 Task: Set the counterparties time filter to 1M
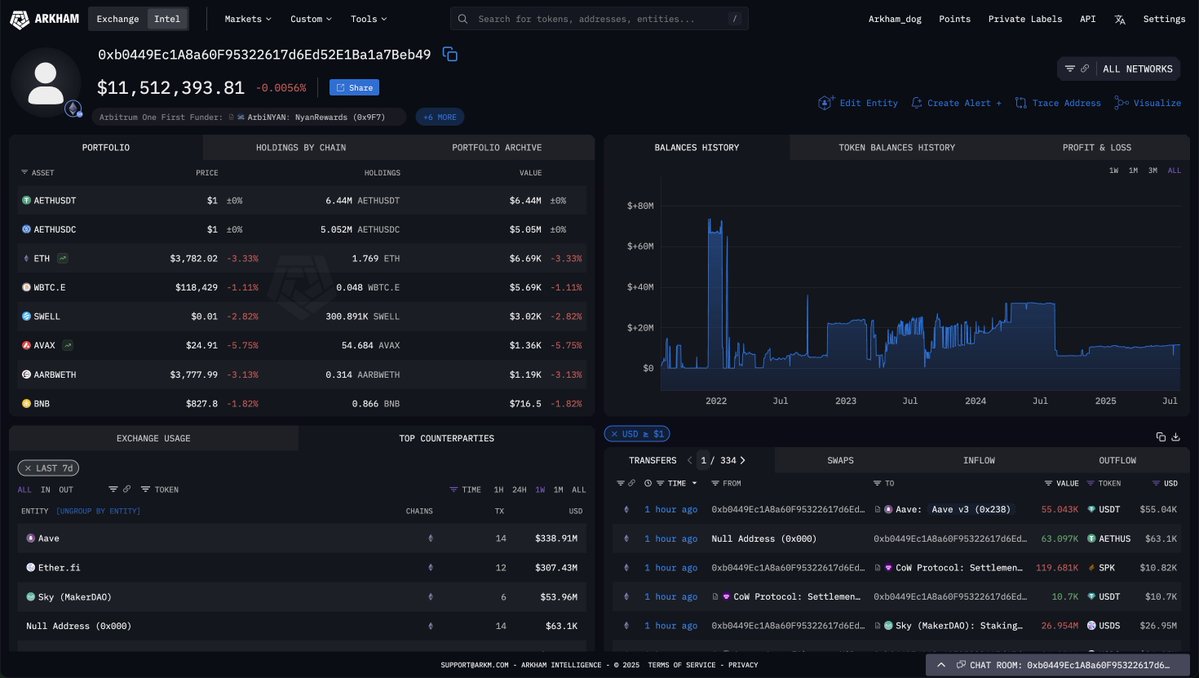pos(558,489)
